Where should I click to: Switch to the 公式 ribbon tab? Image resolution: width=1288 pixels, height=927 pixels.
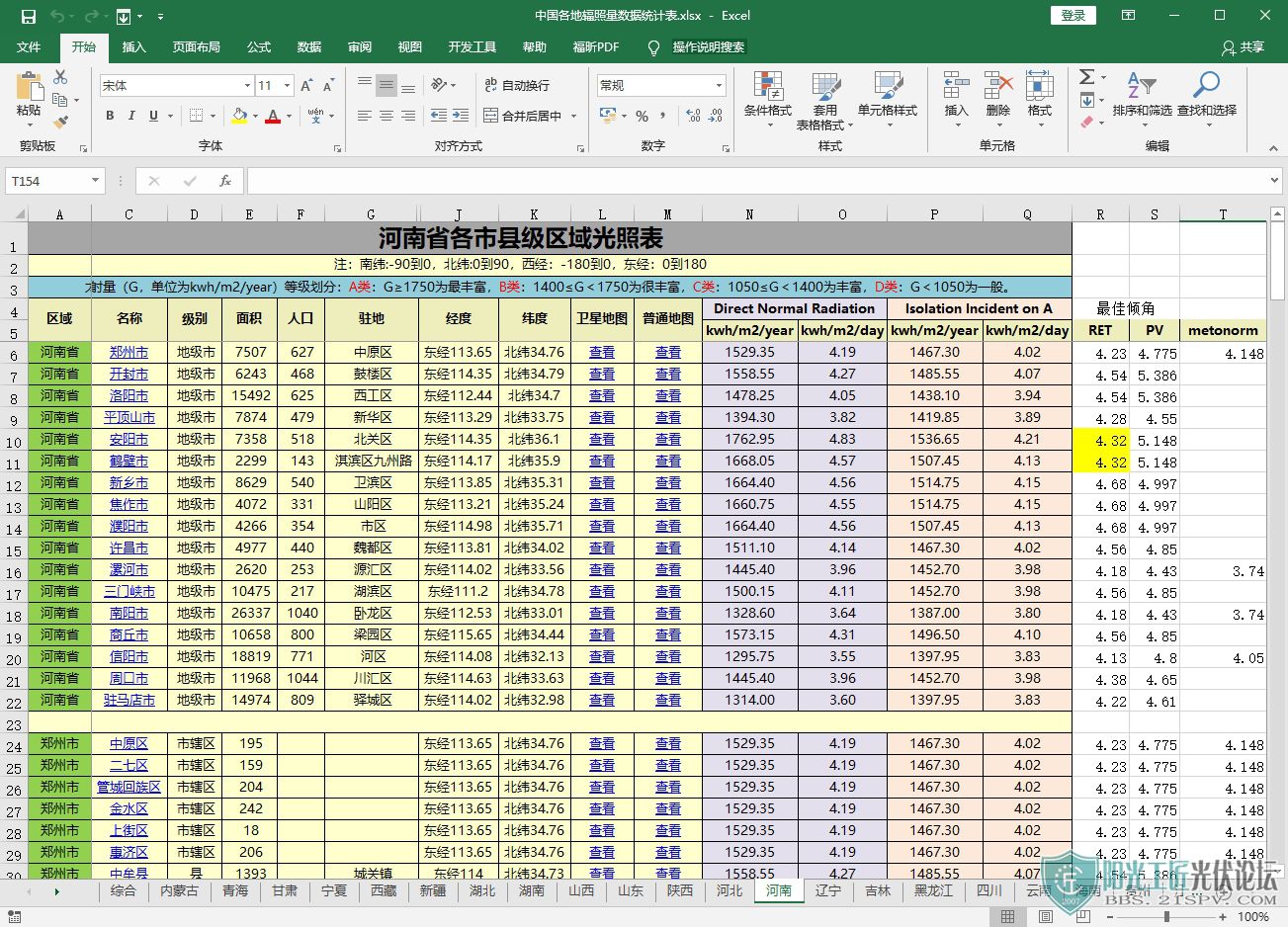[259, 46]
